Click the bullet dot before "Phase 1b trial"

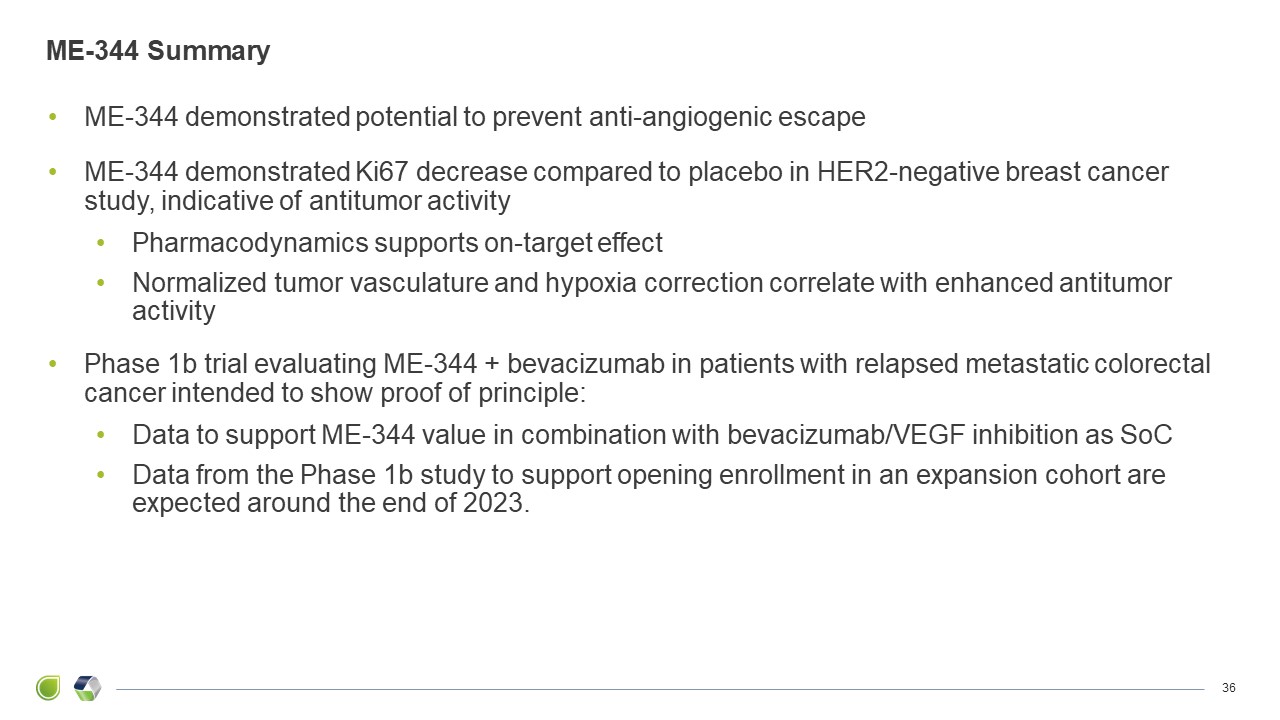pos(53,364)
